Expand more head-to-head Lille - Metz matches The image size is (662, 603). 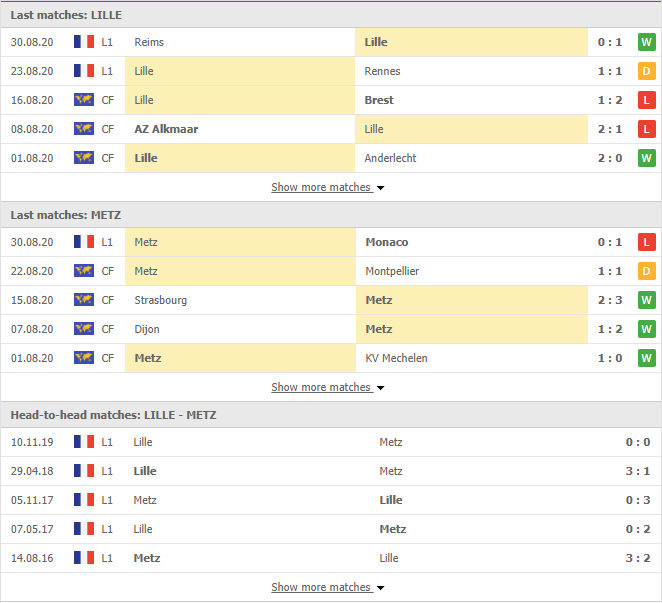(327, 587)
